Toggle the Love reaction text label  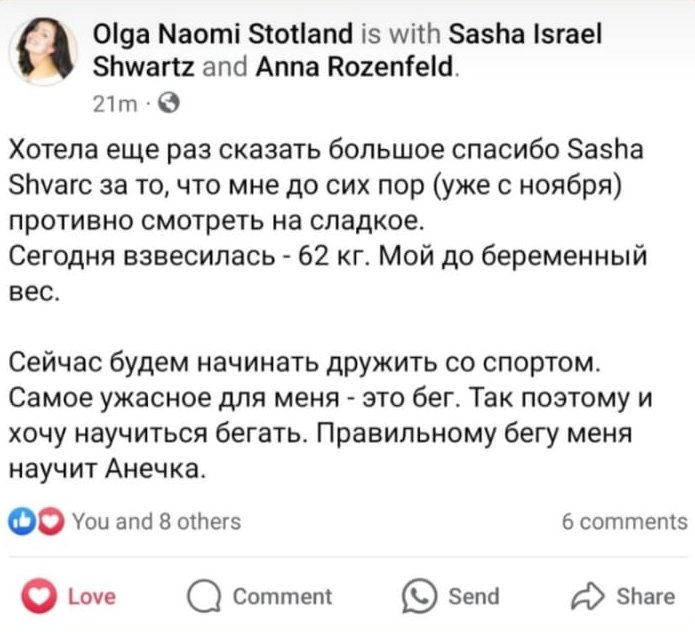(92, 597)
